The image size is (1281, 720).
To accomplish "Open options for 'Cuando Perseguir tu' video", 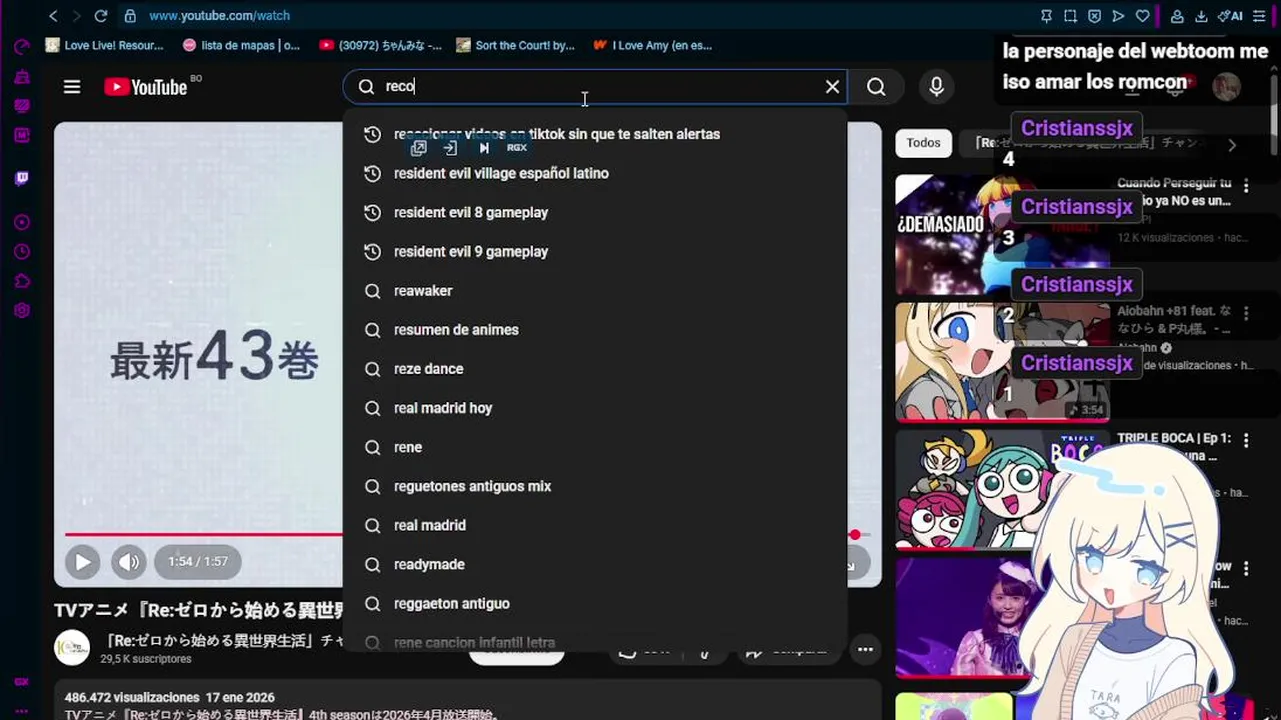I will tap(1246, 186).
